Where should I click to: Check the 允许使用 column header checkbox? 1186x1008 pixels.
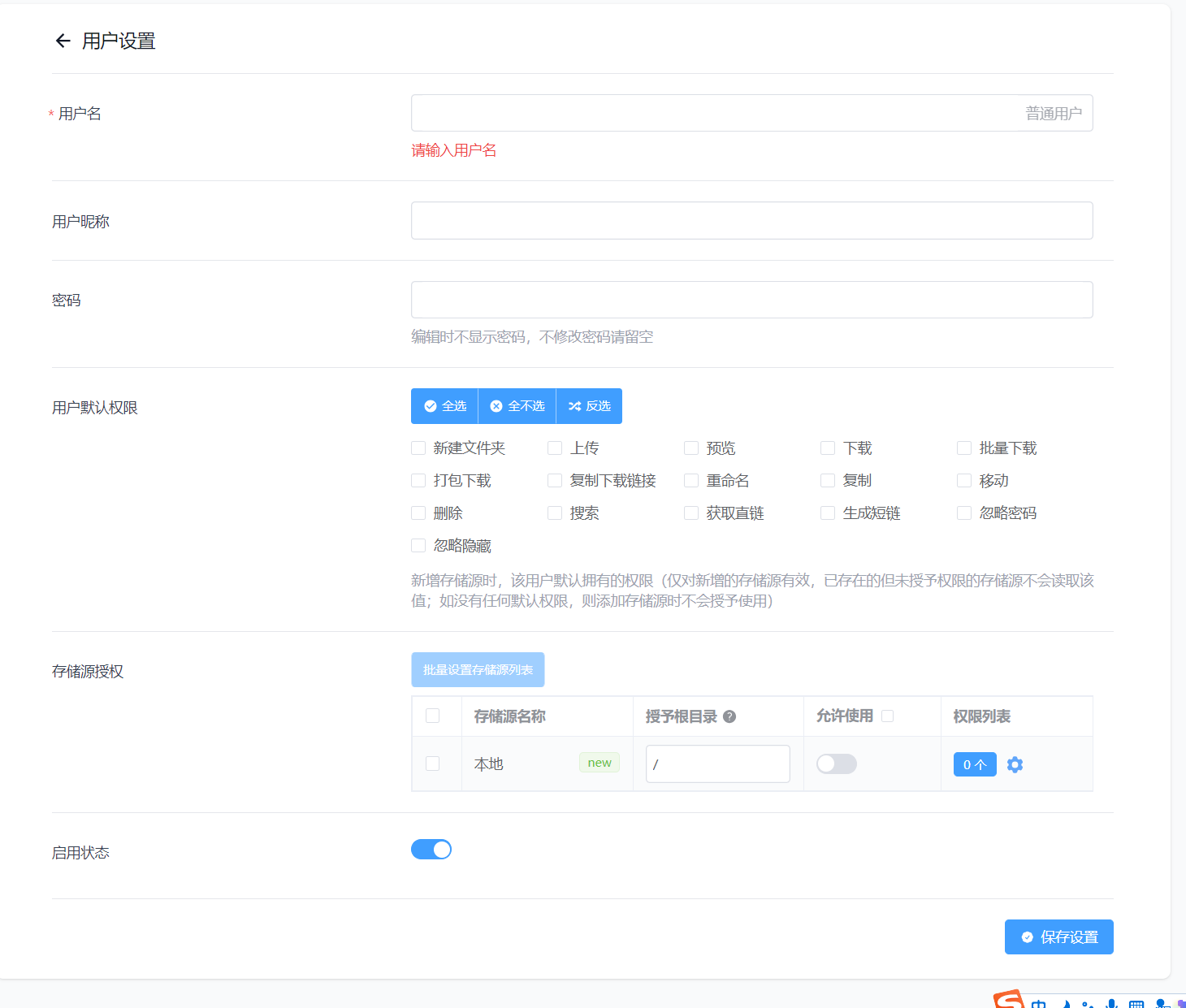888,716
